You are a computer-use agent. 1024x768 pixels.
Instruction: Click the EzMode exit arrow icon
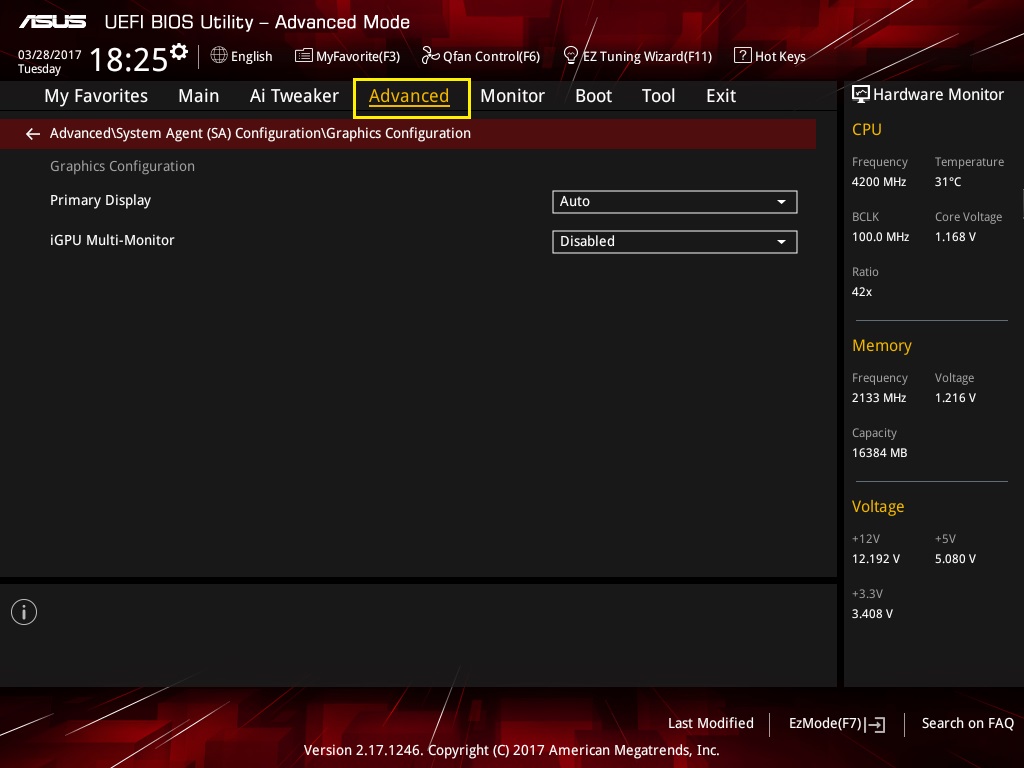tap(875, 724)
